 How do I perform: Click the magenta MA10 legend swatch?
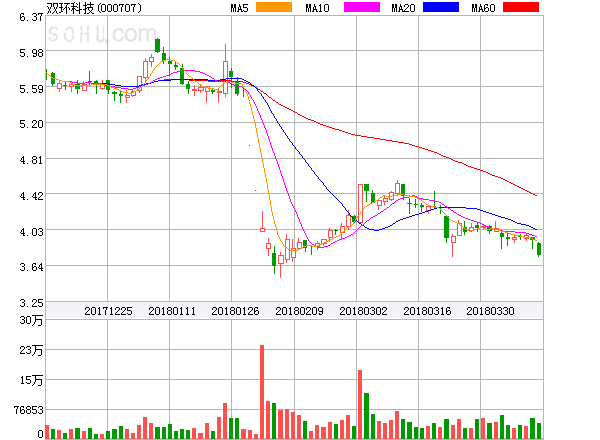tap(362, 7)
